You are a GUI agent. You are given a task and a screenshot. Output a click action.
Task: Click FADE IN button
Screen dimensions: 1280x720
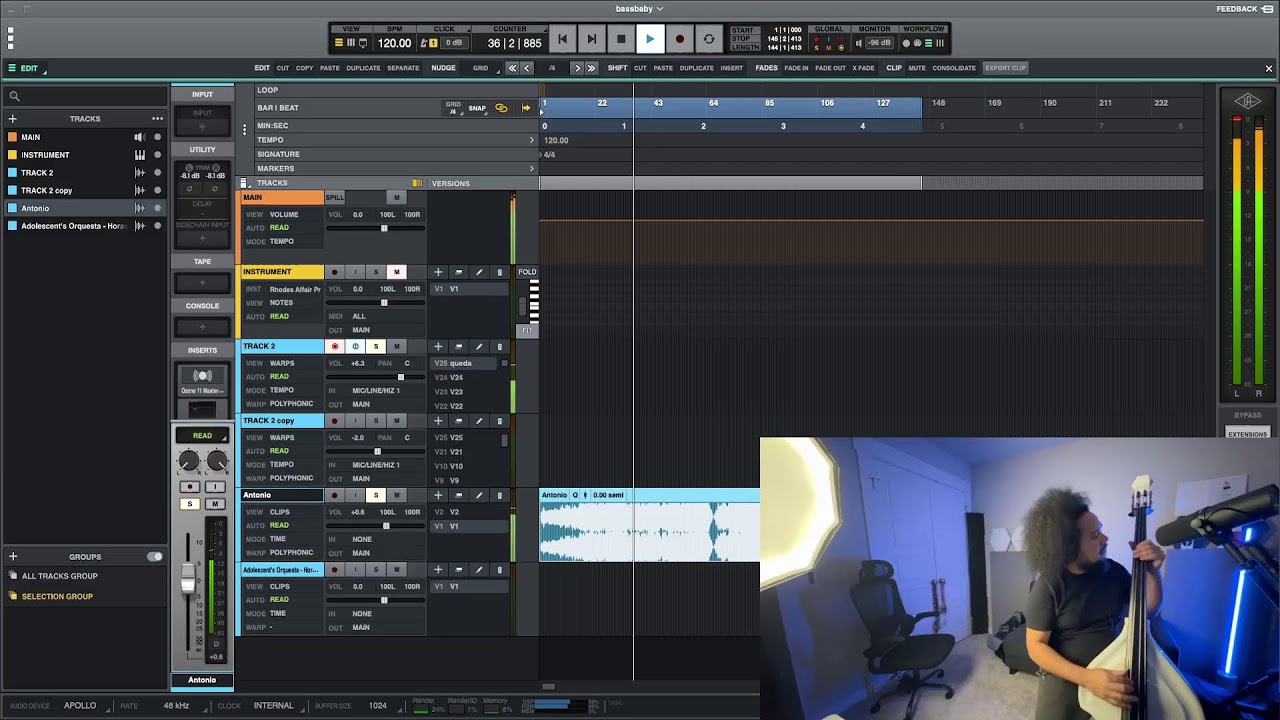796,68
